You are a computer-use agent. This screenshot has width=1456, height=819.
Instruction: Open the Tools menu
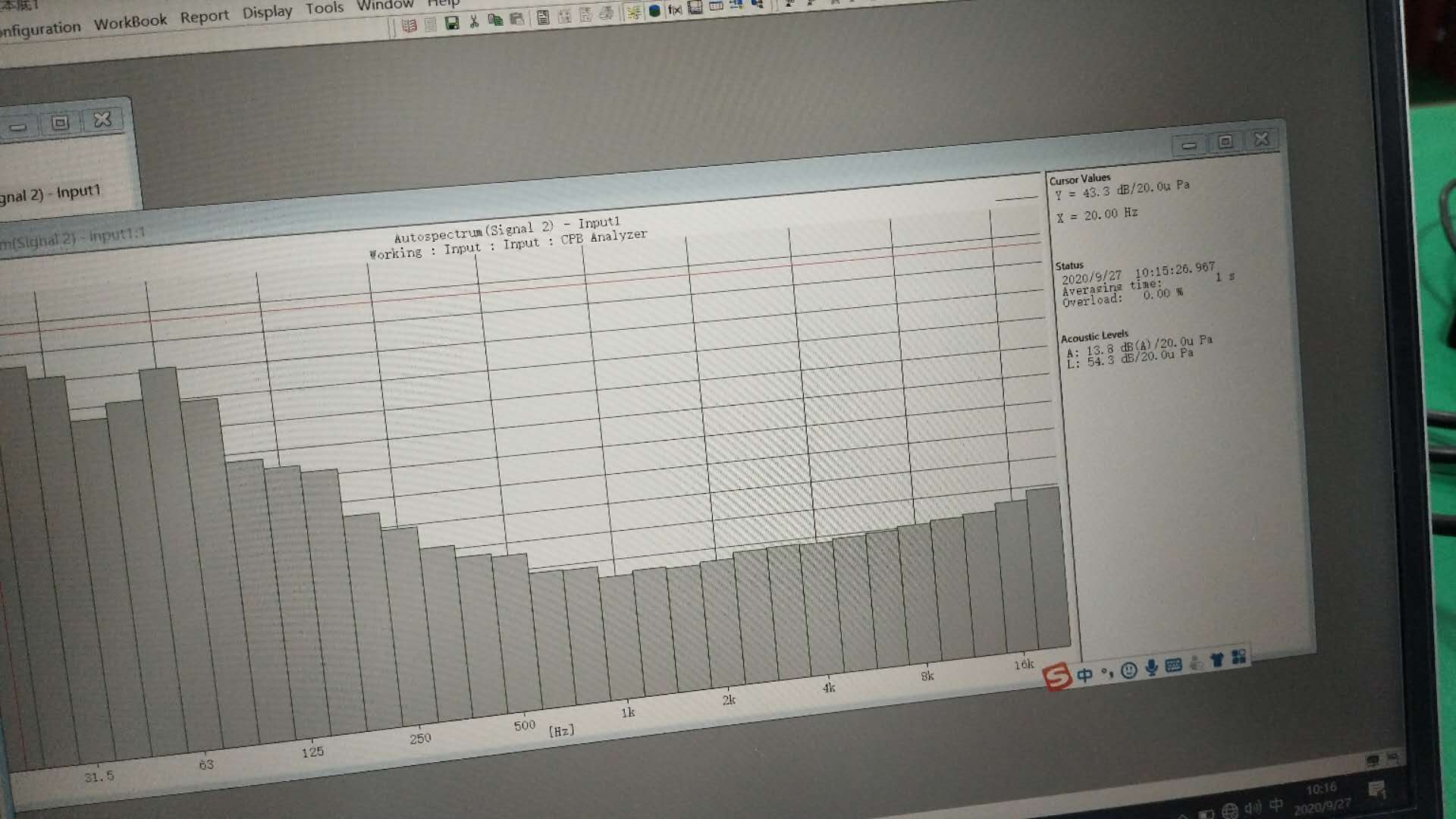tap(325, 8)
